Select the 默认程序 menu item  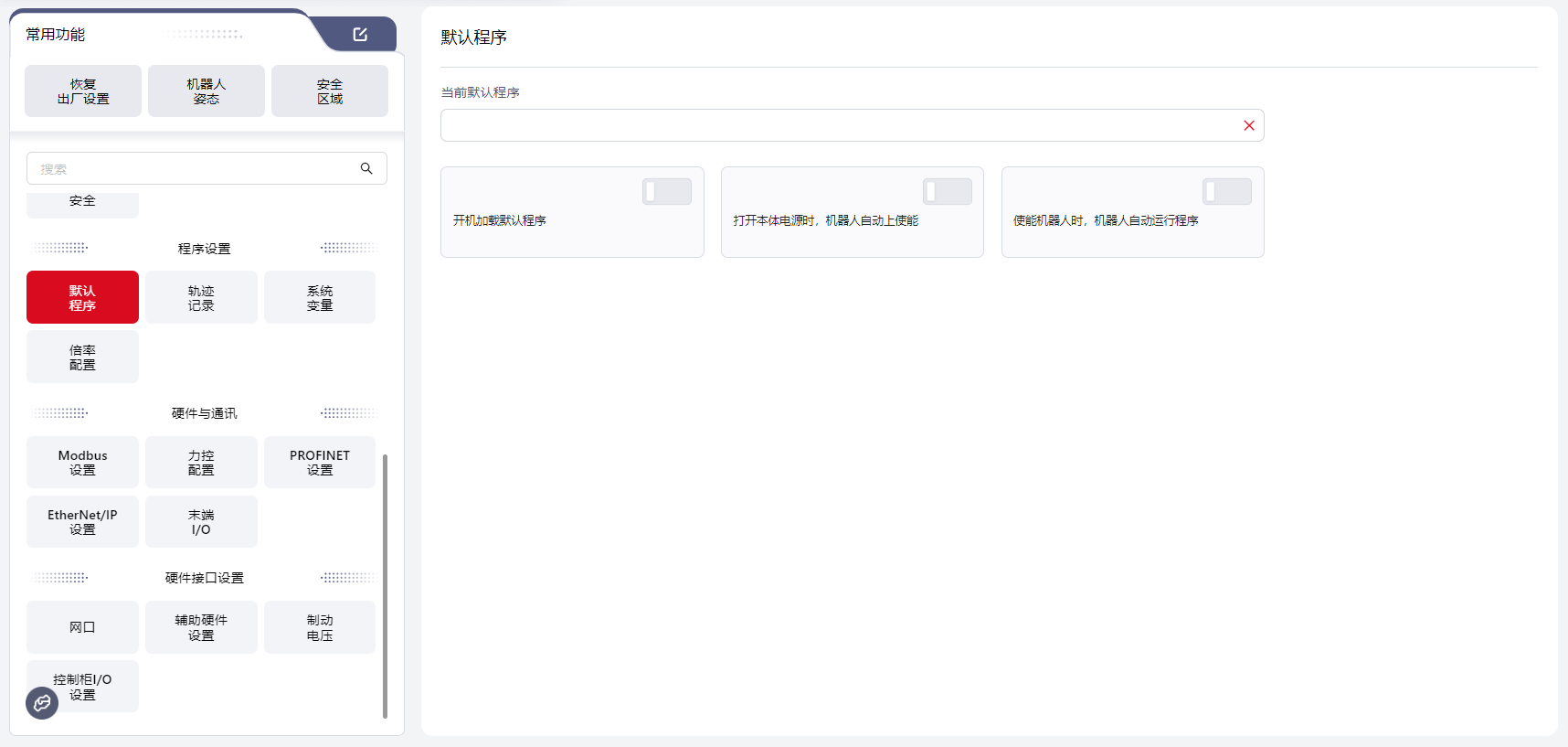pyautogui.click(x=82, y=297)
